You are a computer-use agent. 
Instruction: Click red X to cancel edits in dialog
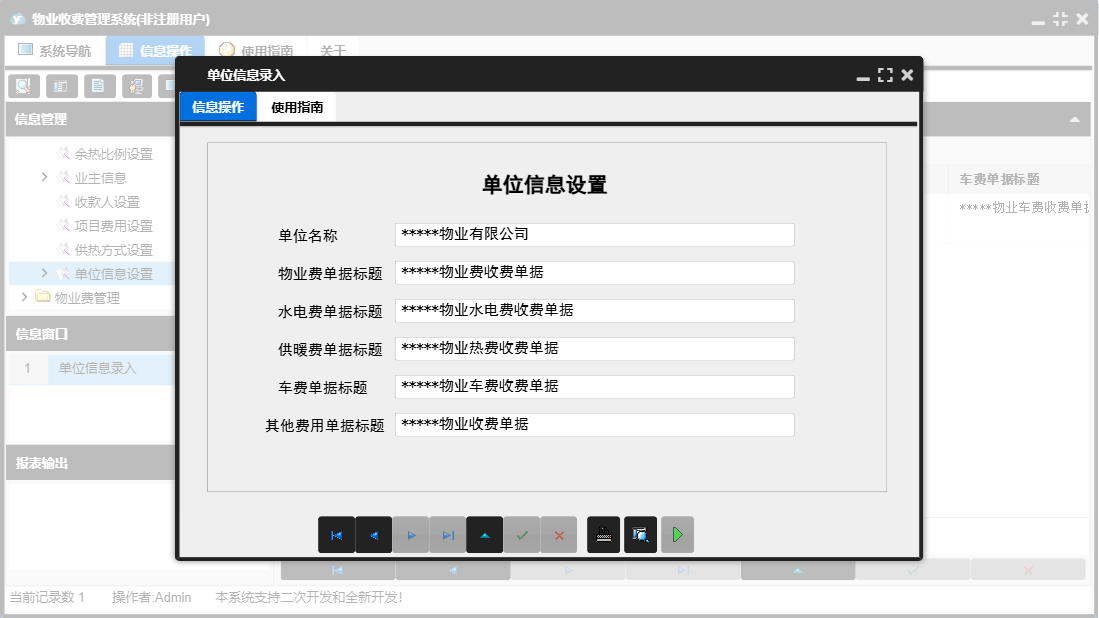pos(559,535)
